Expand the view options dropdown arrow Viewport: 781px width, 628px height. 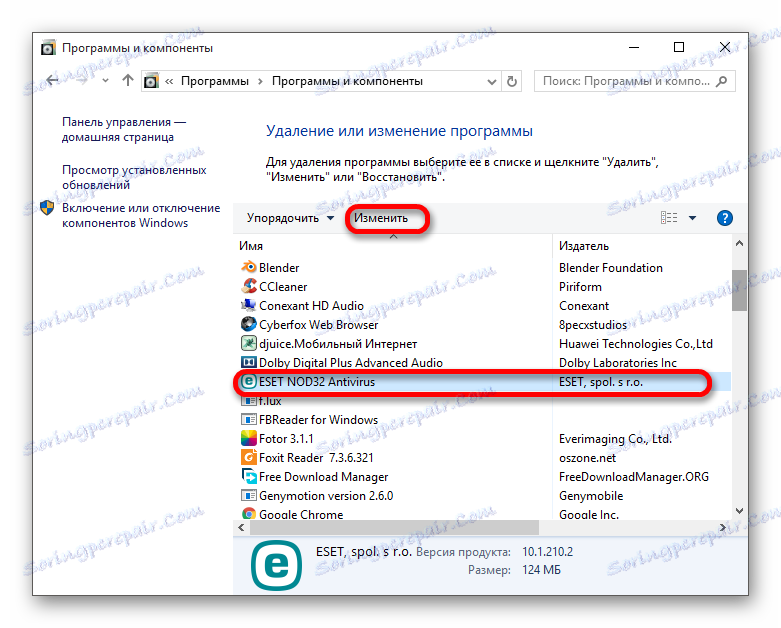pos(692,218)
